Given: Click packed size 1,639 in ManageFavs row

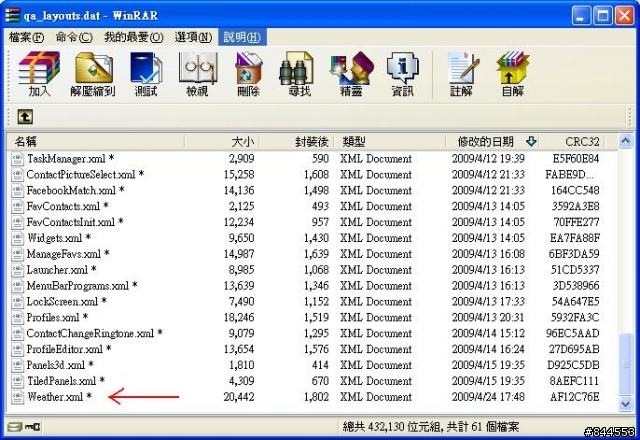Looking at the screenshot, I should click(x=316, y=254).
